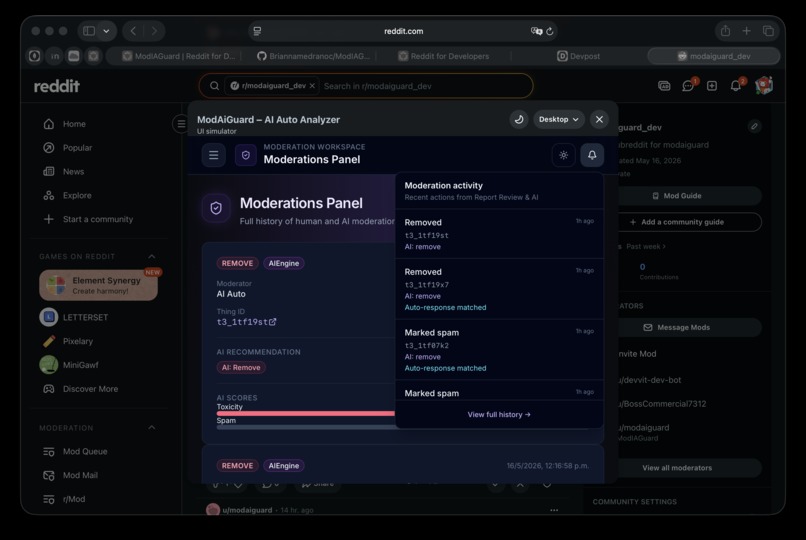Click the Spam score bar

tap(306, 427)
